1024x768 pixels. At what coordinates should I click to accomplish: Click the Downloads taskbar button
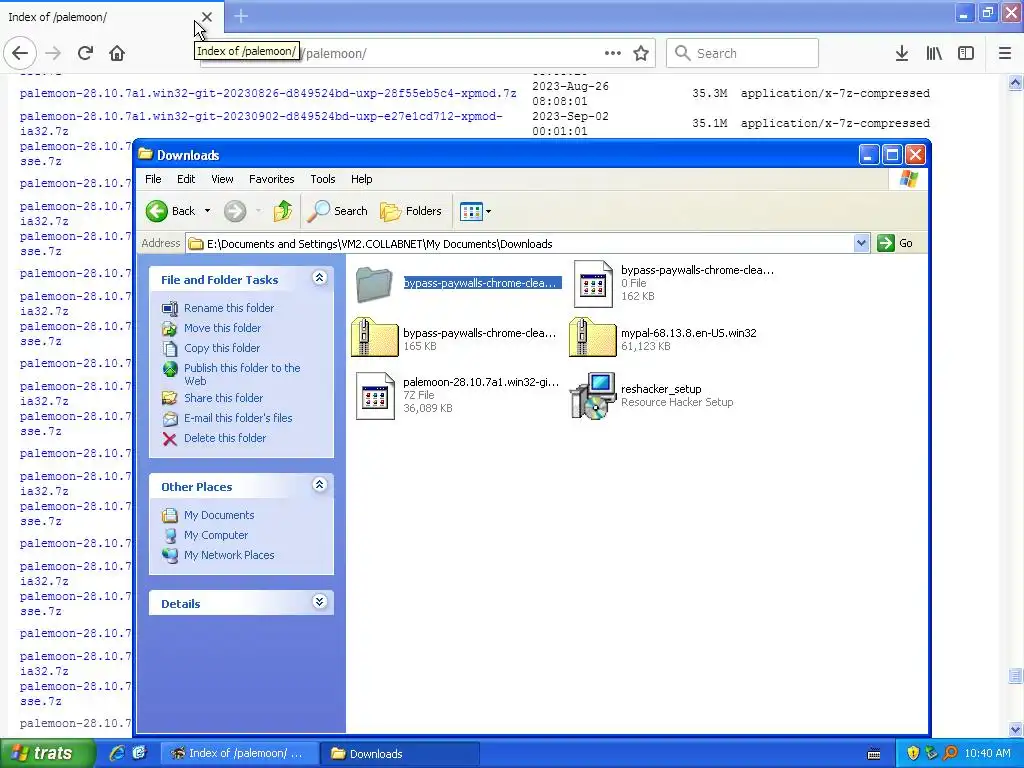[400, 753]
